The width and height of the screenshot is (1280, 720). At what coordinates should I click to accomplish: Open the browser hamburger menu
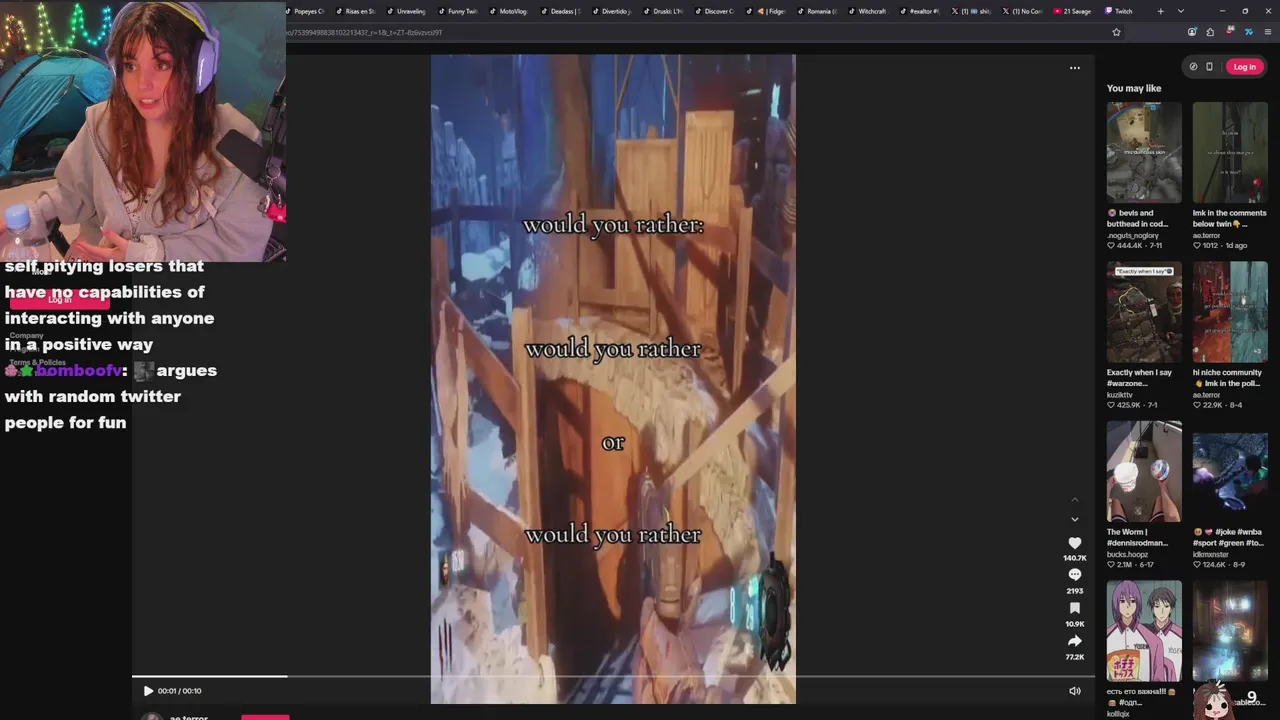(1268, 32)
